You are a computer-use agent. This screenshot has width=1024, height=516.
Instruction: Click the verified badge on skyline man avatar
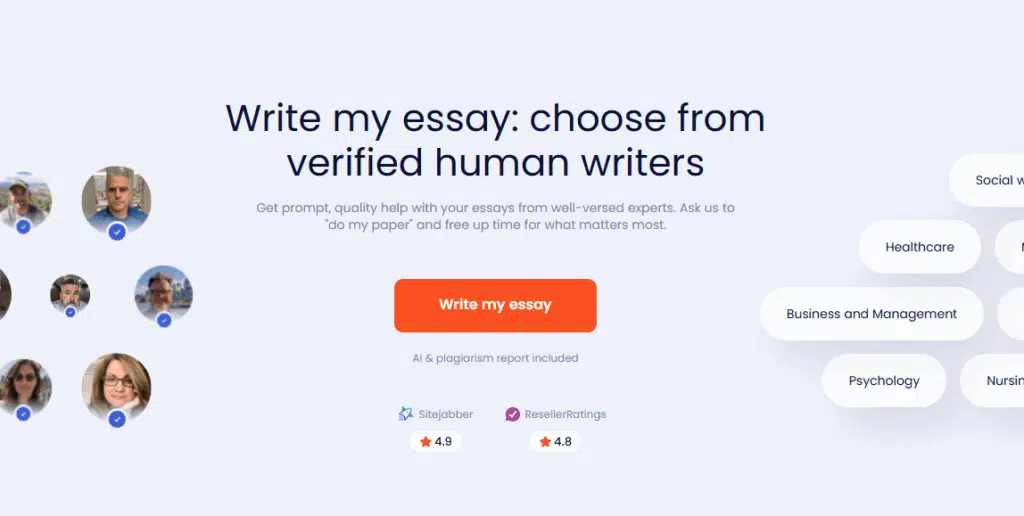click(164, 319)
